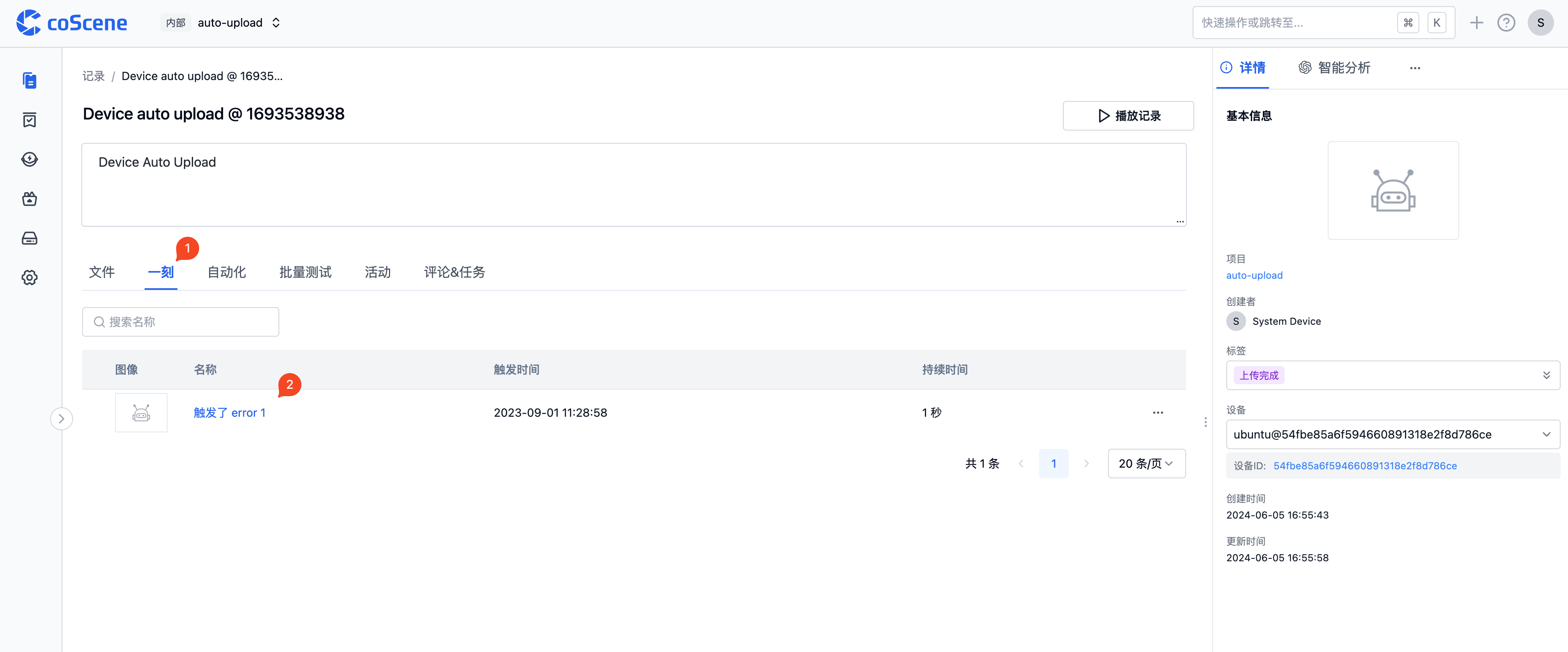
Task: Open the 批量测试 tab
Action: pos(305,272)
